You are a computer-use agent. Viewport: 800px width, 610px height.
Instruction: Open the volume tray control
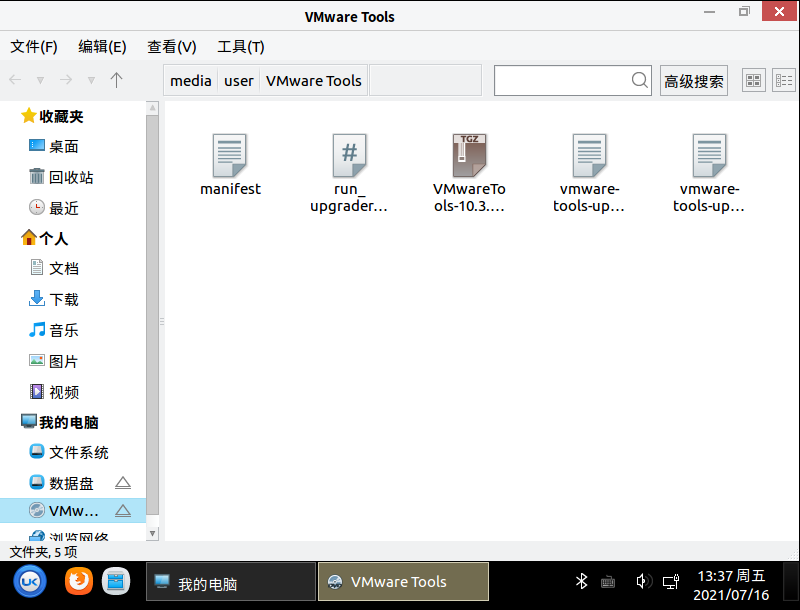pyautogui.click(x=644, y=581)
